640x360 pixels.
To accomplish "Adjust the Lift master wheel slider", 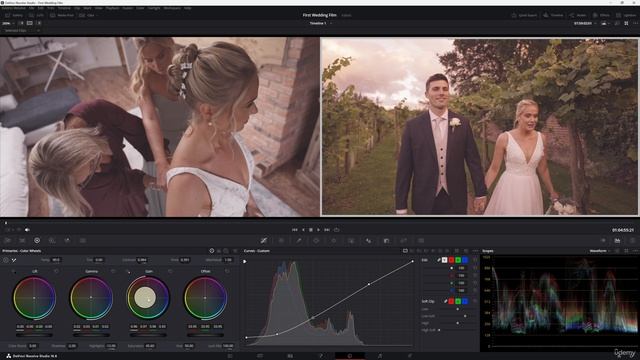I will (x=34, y=335).
